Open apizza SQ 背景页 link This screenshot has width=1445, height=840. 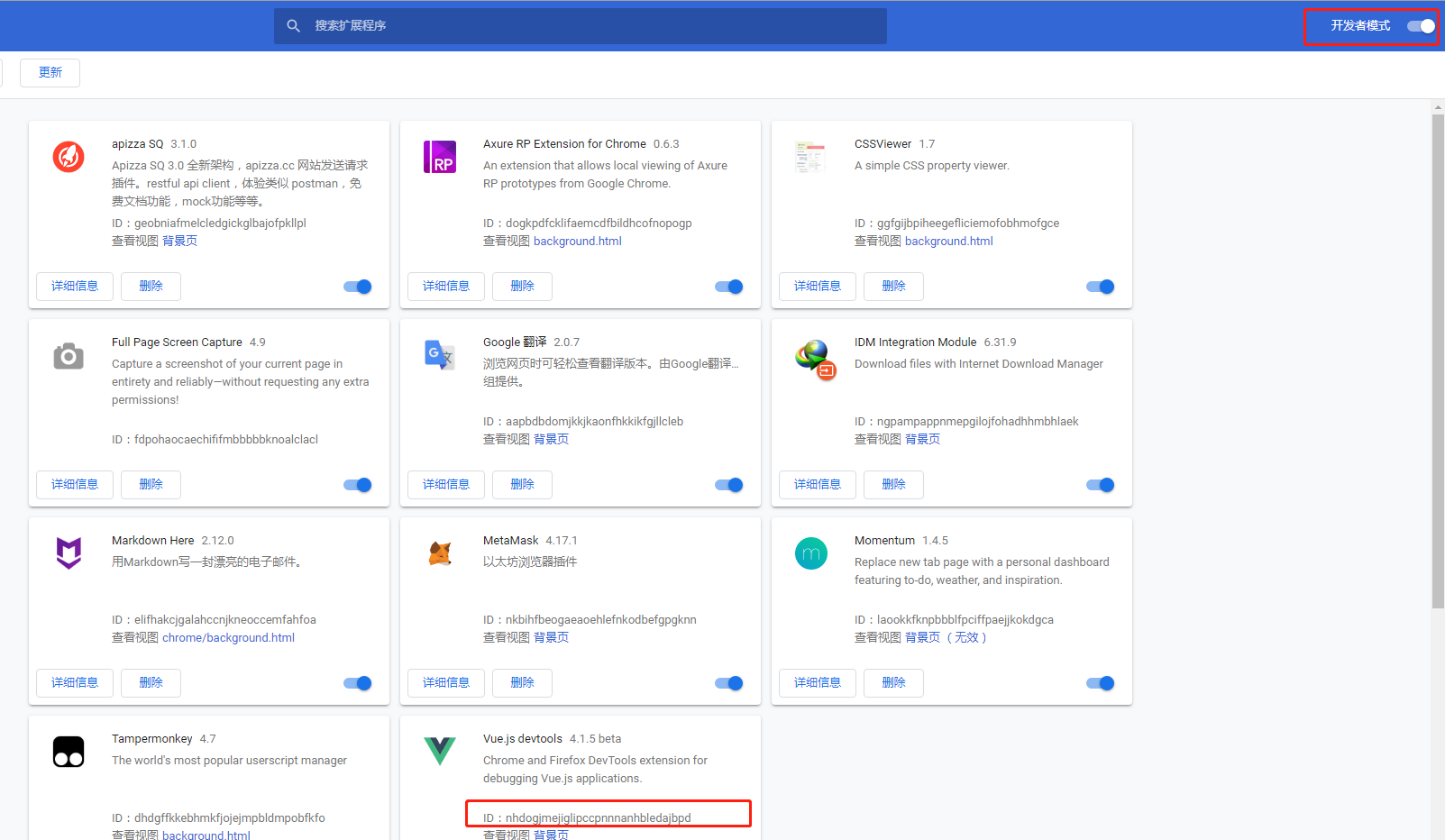click(180, 242)
